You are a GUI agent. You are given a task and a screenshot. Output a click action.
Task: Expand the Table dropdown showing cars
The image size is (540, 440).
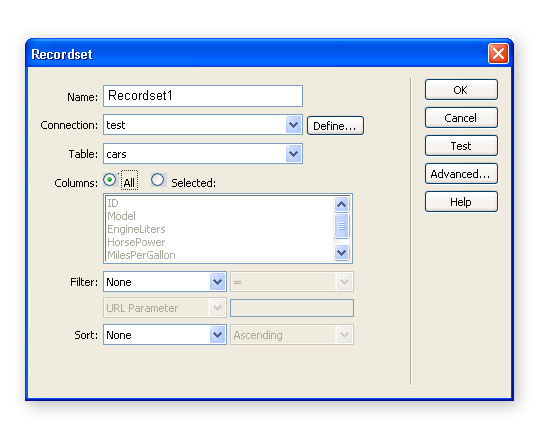click(x=293, y=154)
